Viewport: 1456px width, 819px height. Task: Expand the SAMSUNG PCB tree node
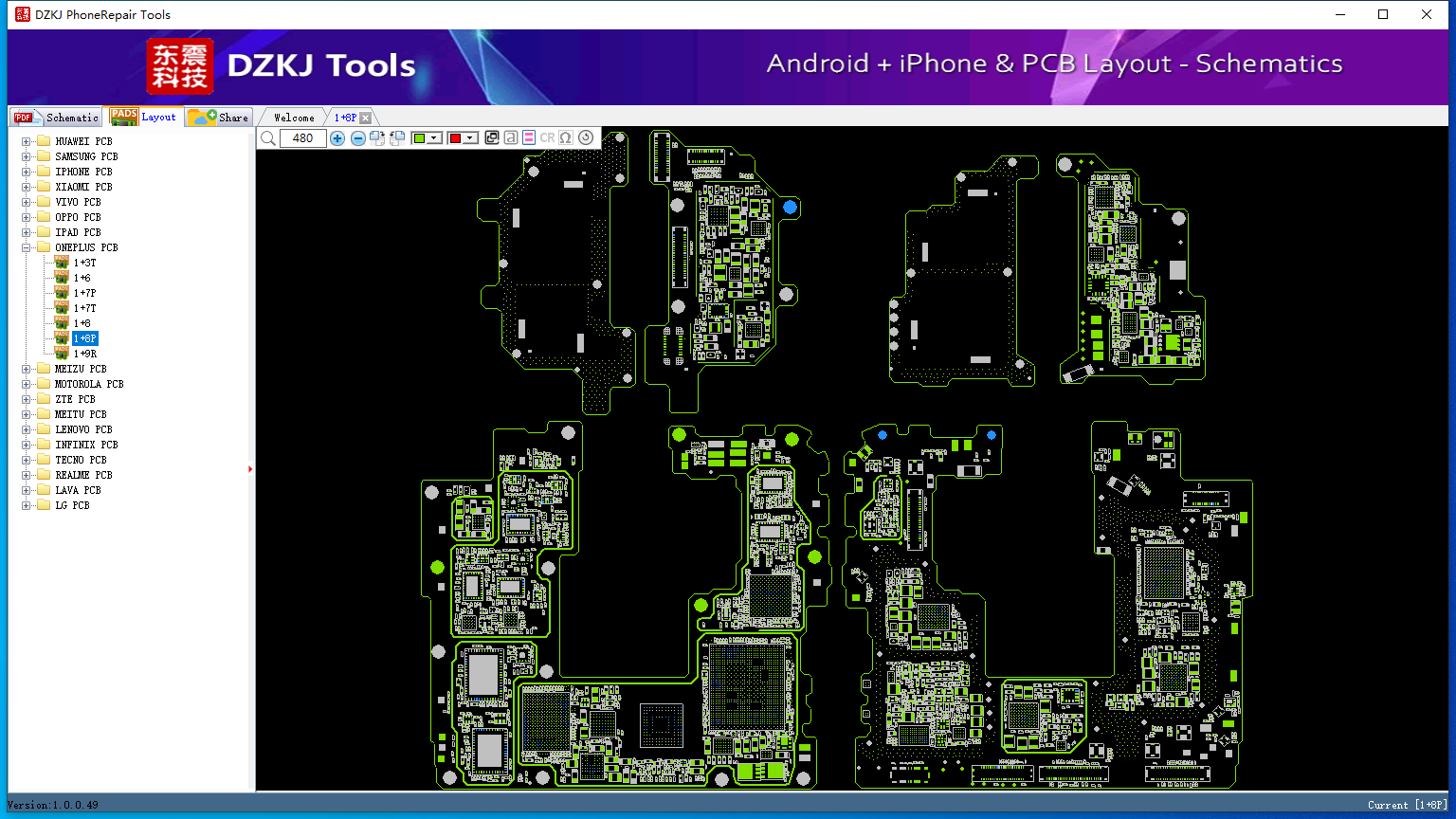pyautogui.click(x=27, y=156)
